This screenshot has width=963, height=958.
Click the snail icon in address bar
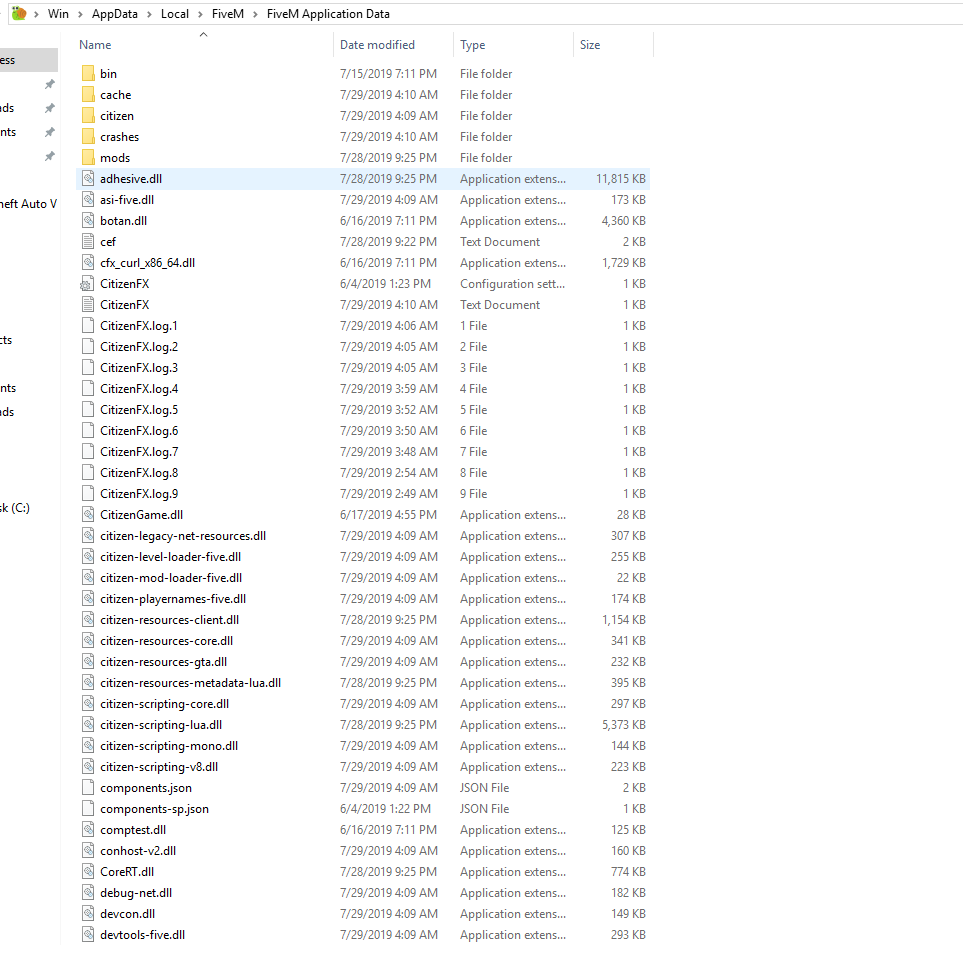click(x=19, y=13)
